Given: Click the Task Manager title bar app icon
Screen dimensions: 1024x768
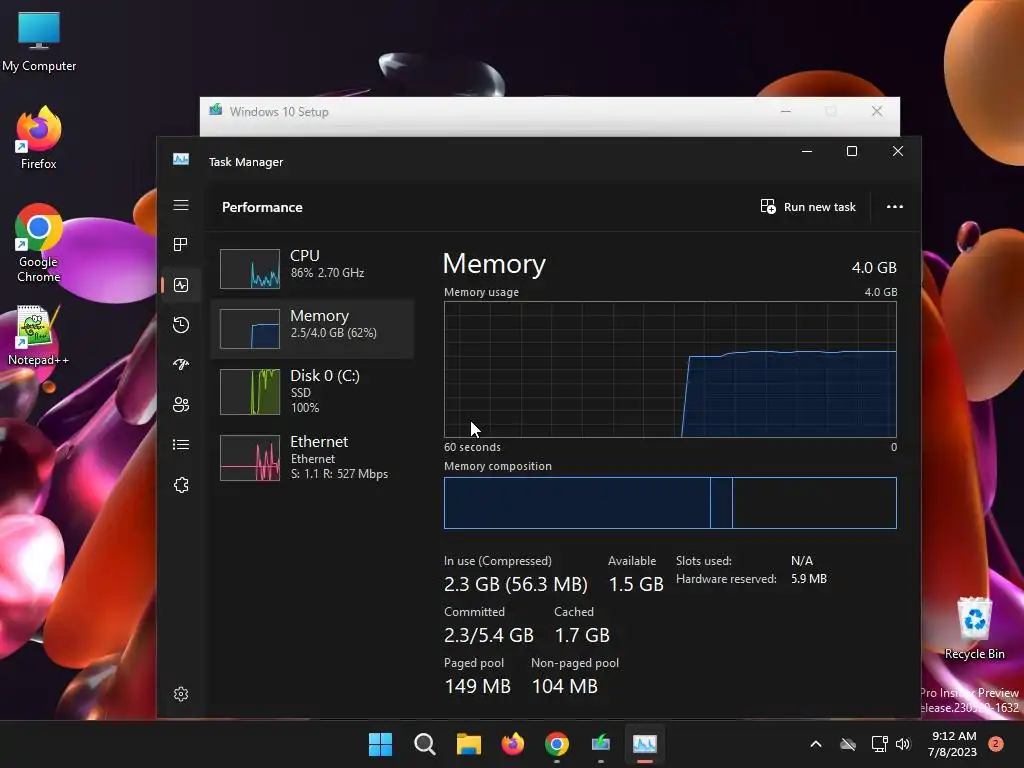Looking at the screenshot, I should point(181,159).
